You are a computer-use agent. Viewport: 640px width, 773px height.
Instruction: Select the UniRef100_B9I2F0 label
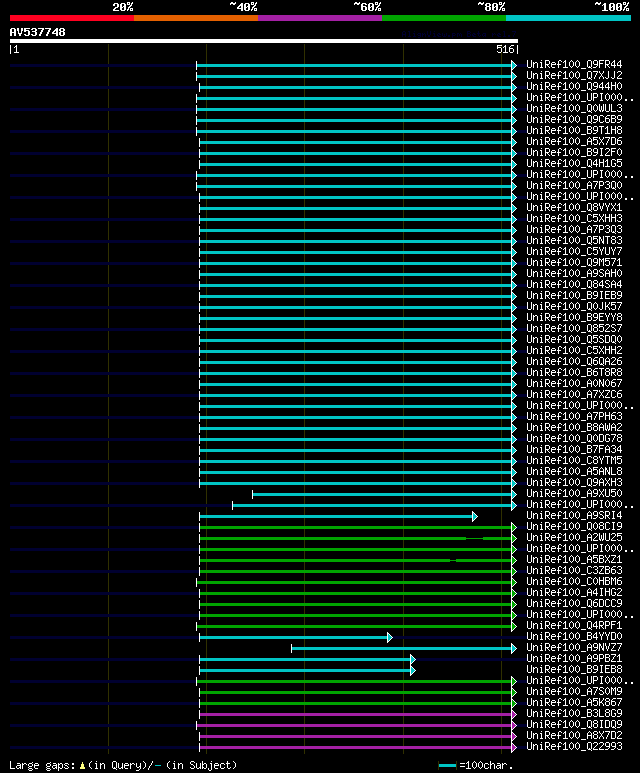(574, 152)
